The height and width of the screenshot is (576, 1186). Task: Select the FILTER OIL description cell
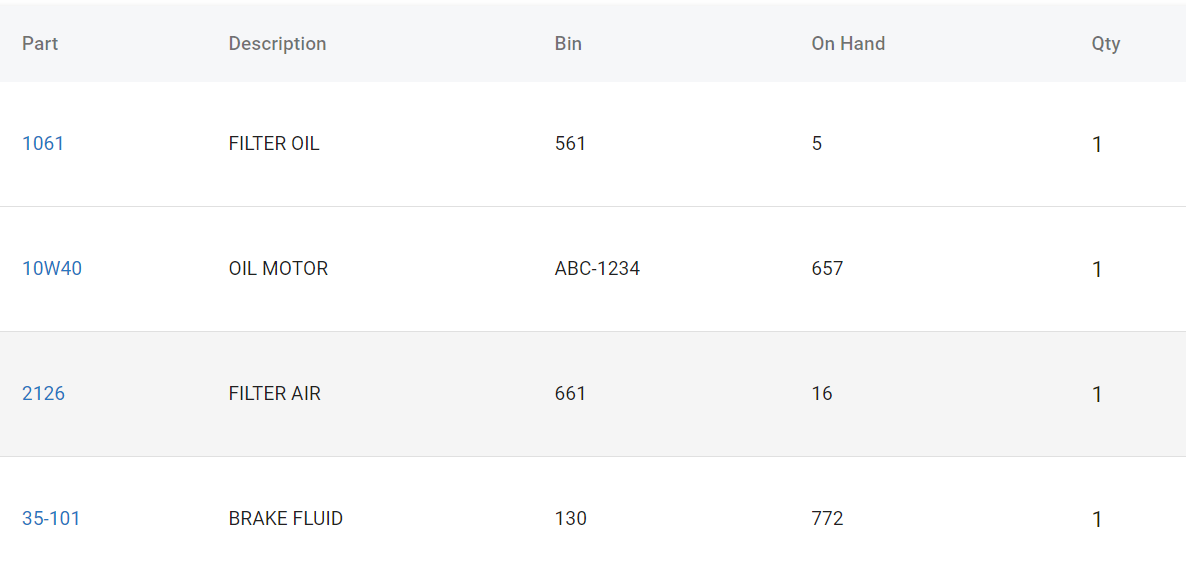pyautogui.click(x=274, y=144)
